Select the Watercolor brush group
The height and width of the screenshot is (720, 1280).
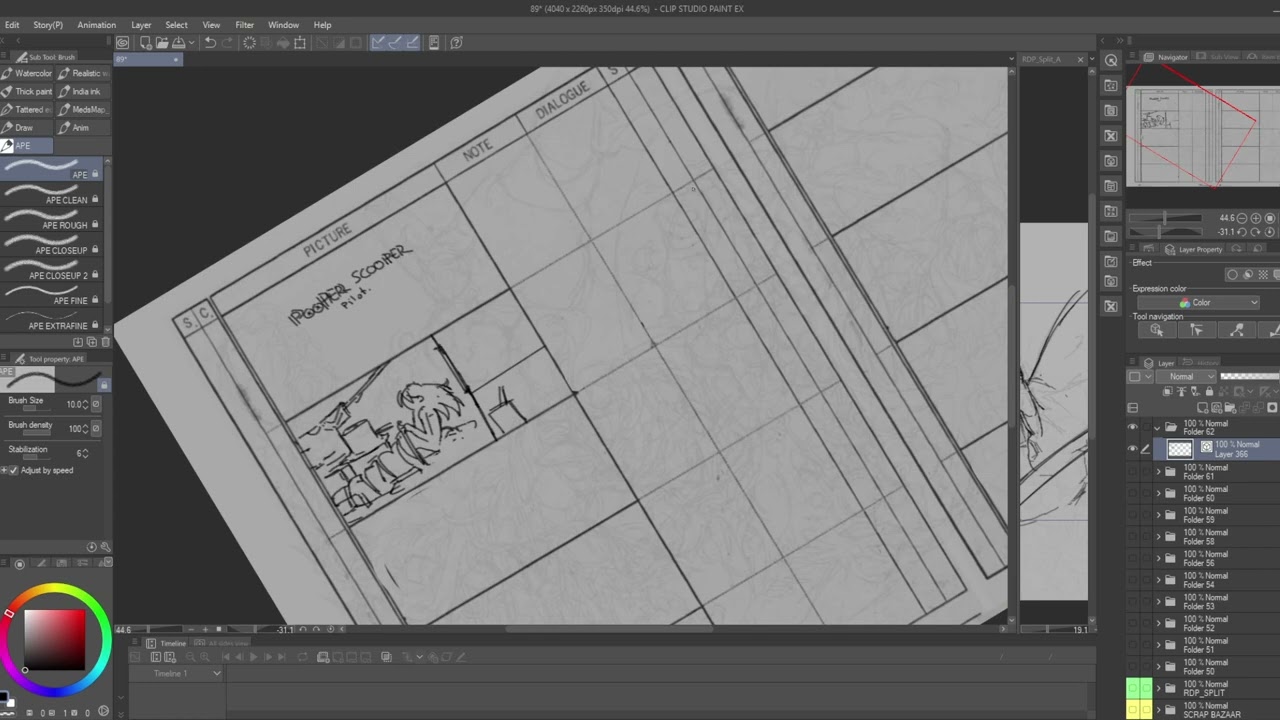(x=27, y=73)
